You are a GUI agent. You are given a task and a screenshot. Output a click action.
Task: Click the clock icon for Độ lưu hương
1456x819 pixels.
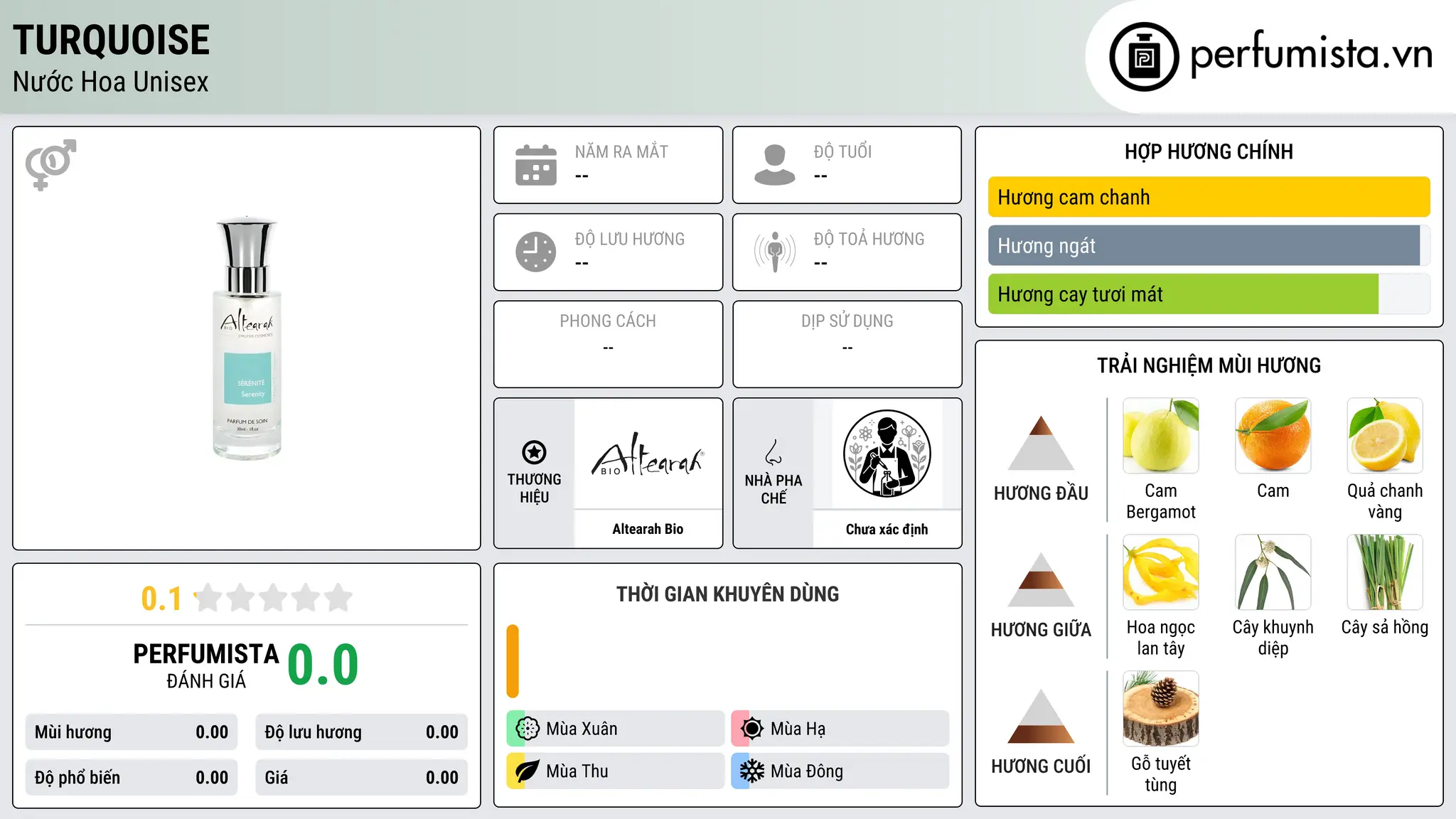coord(536,252)
